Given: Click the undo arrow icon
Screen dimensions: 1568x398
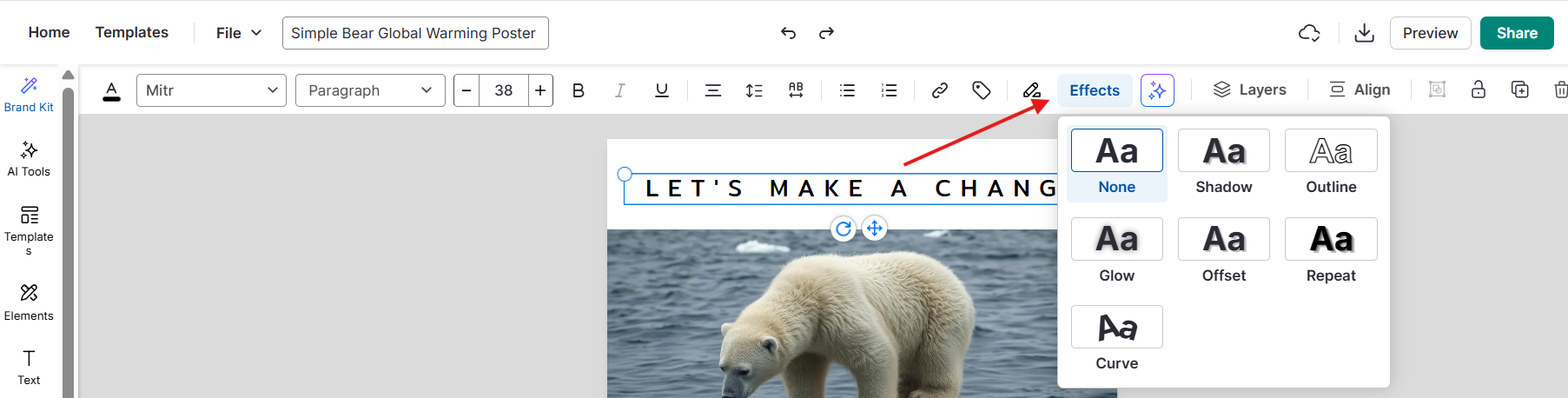Looking at the screenshot, I should (x=788, y=33).
